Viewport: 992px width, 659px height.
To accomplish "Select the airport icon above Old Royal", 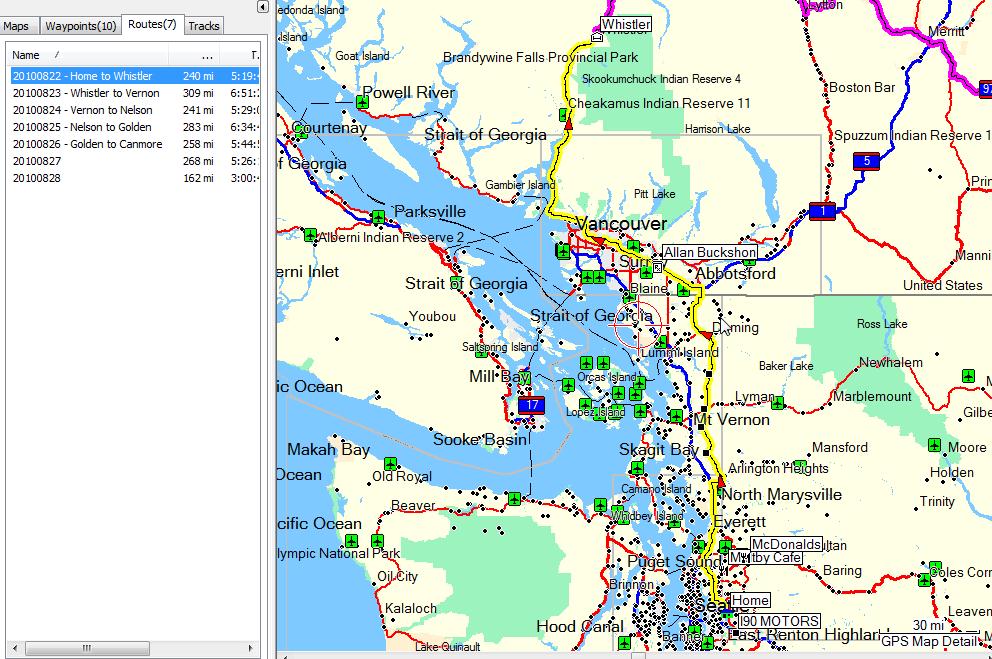I will [x=391, y=462].
